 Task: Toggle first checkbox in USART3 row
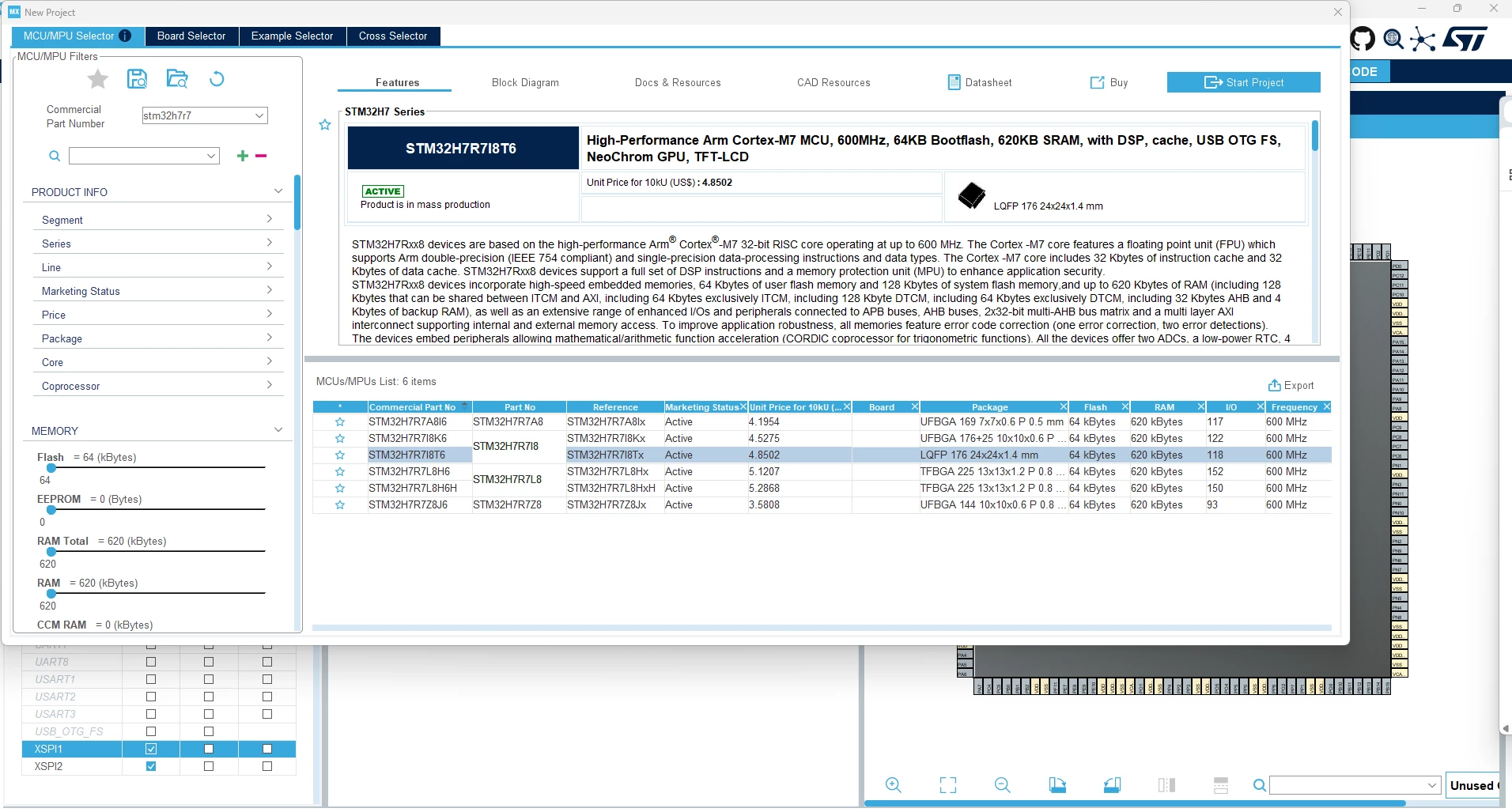[151, 714]
